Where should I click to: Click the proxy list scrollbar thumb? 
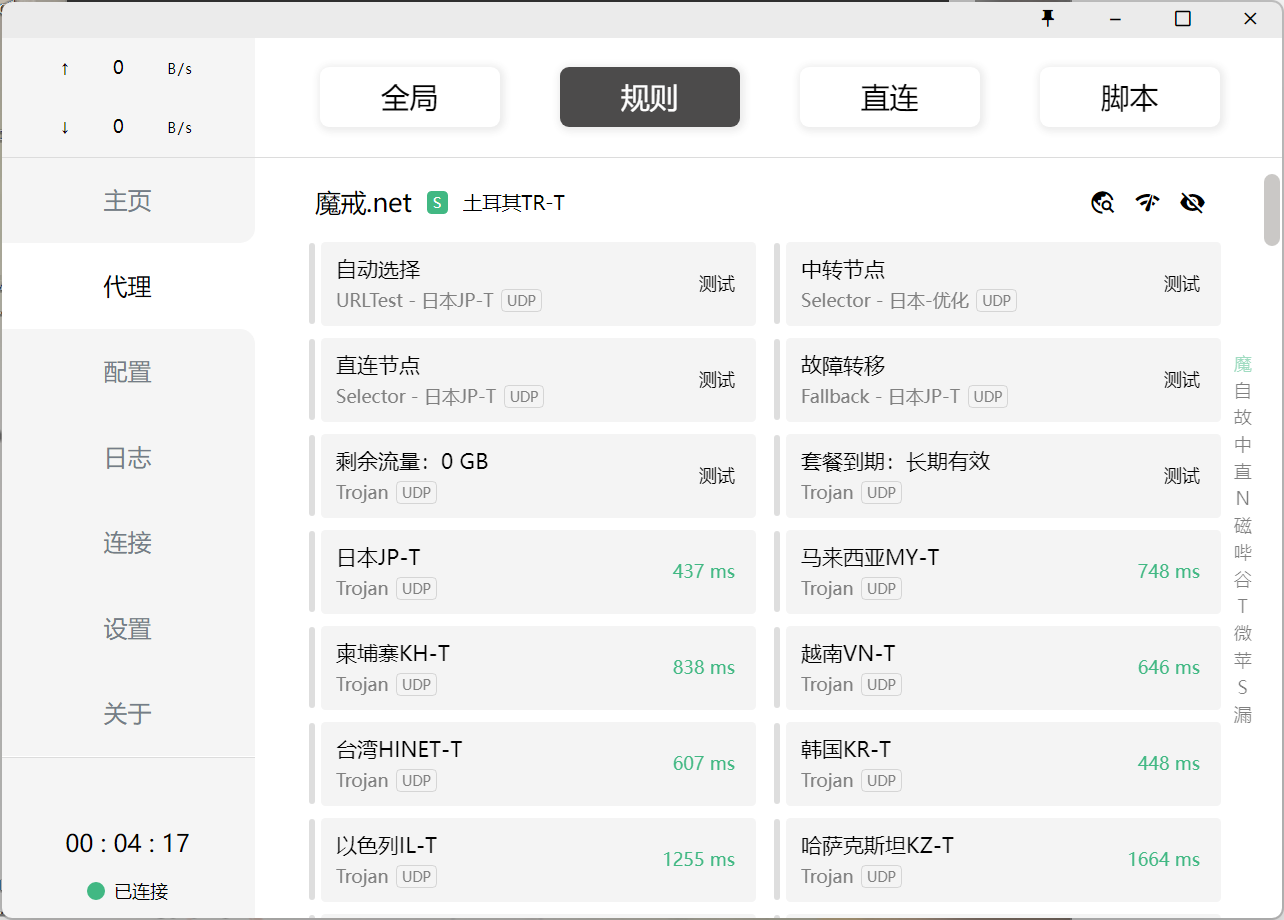[1272, 210]
